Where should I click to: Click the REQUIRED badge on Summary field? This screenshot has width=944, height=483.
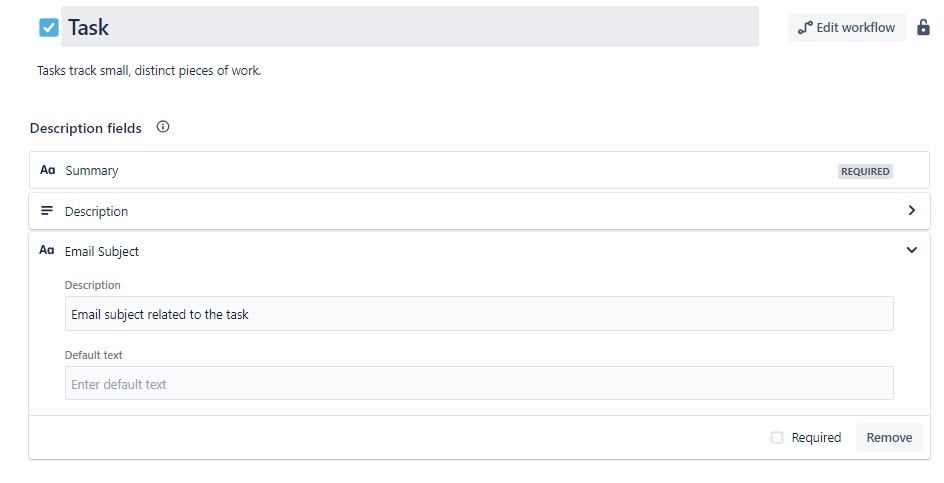(x=865, y=171)
